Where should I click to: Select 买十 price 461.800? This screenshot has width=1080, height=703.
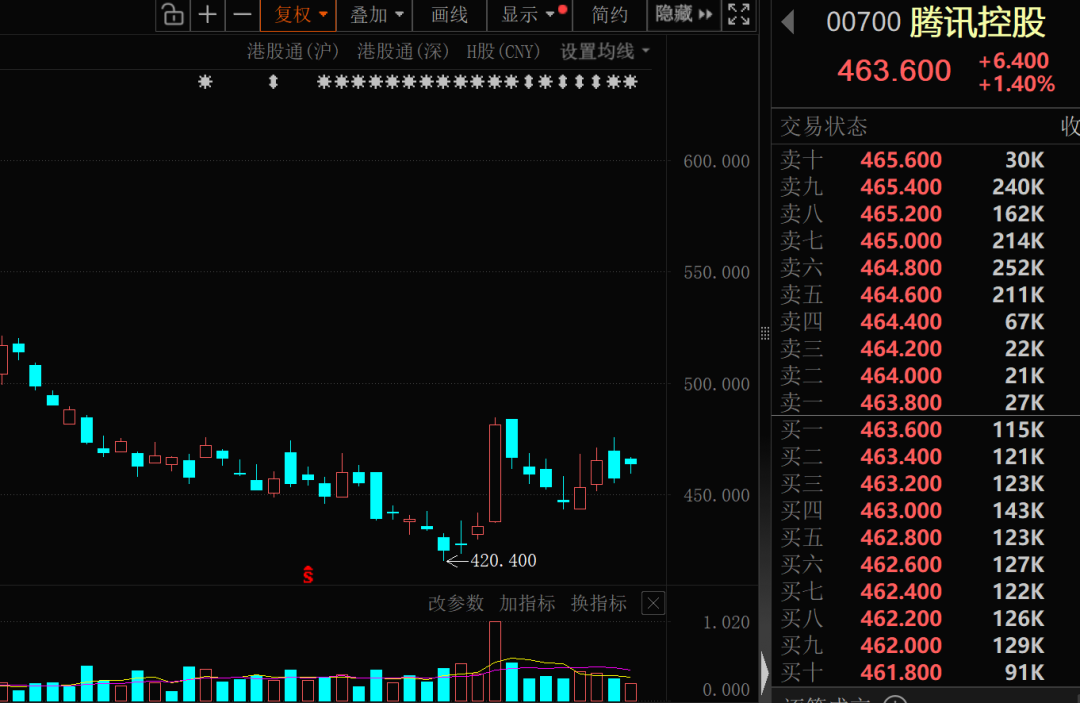tap(901, 672)
